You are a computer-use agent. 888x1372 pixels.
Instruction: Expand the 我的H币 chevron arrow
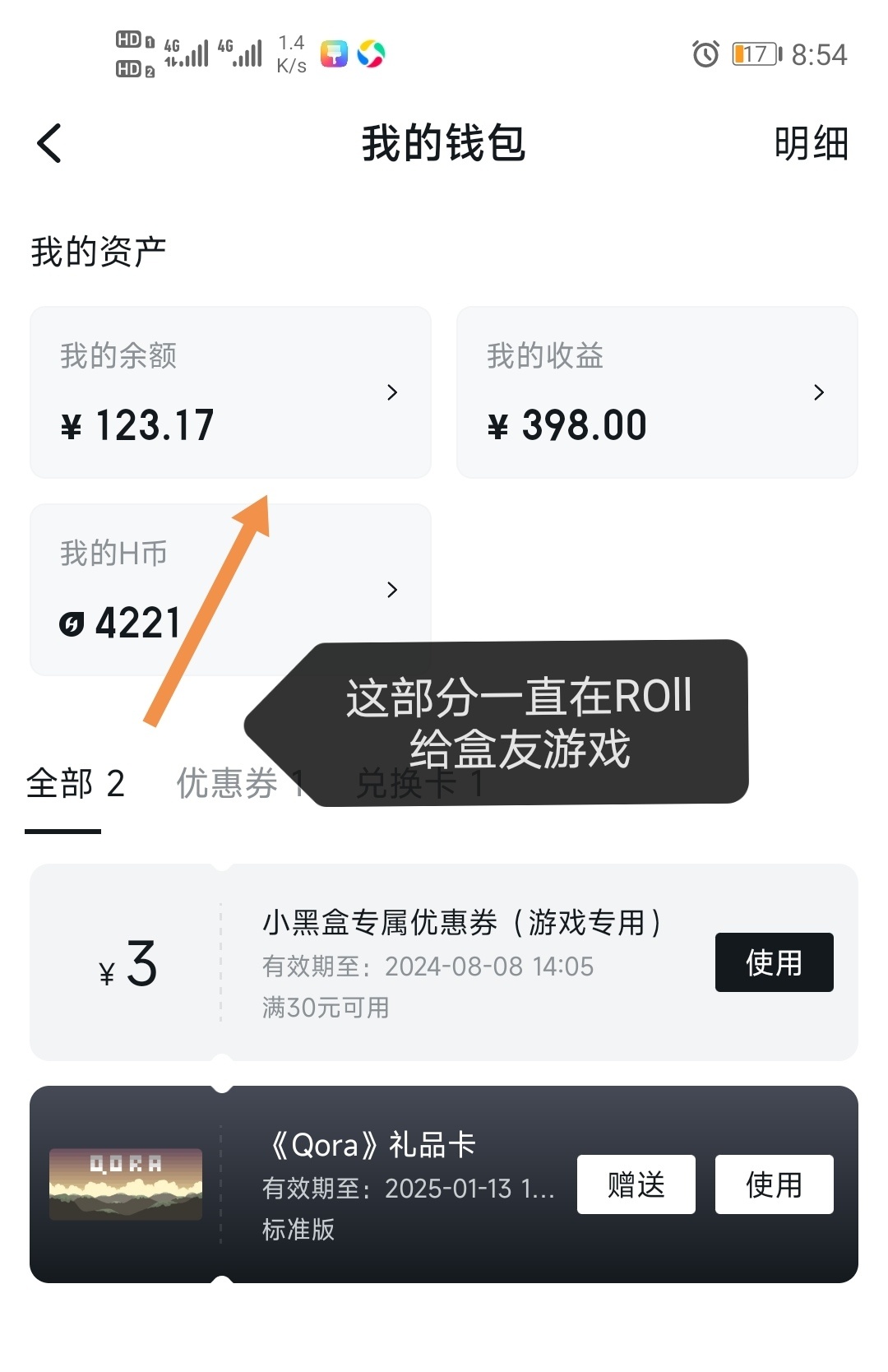[392, 590]
